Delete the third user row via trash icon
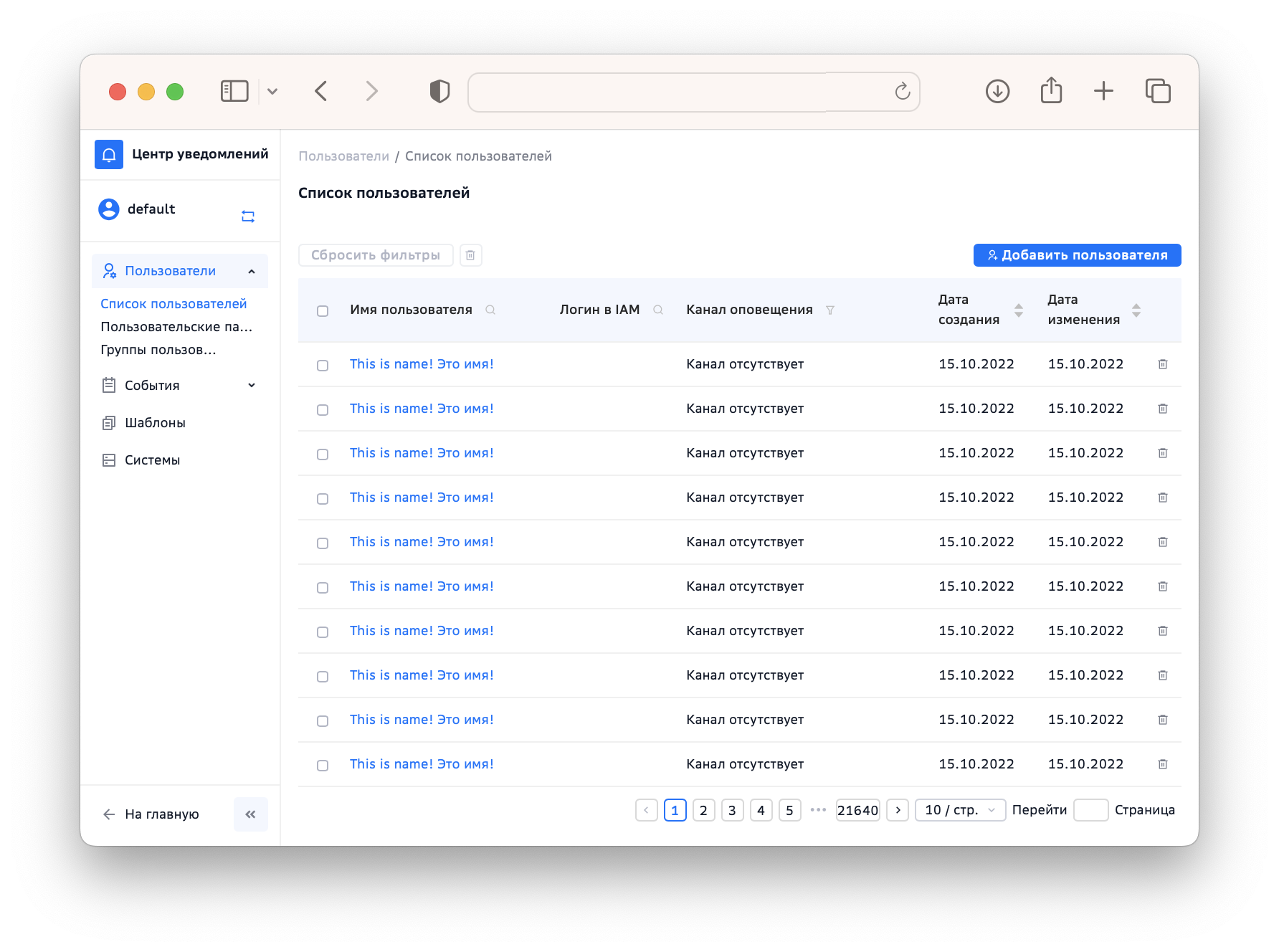This screenshot has height=952, width=1279. pos(1163,453)
